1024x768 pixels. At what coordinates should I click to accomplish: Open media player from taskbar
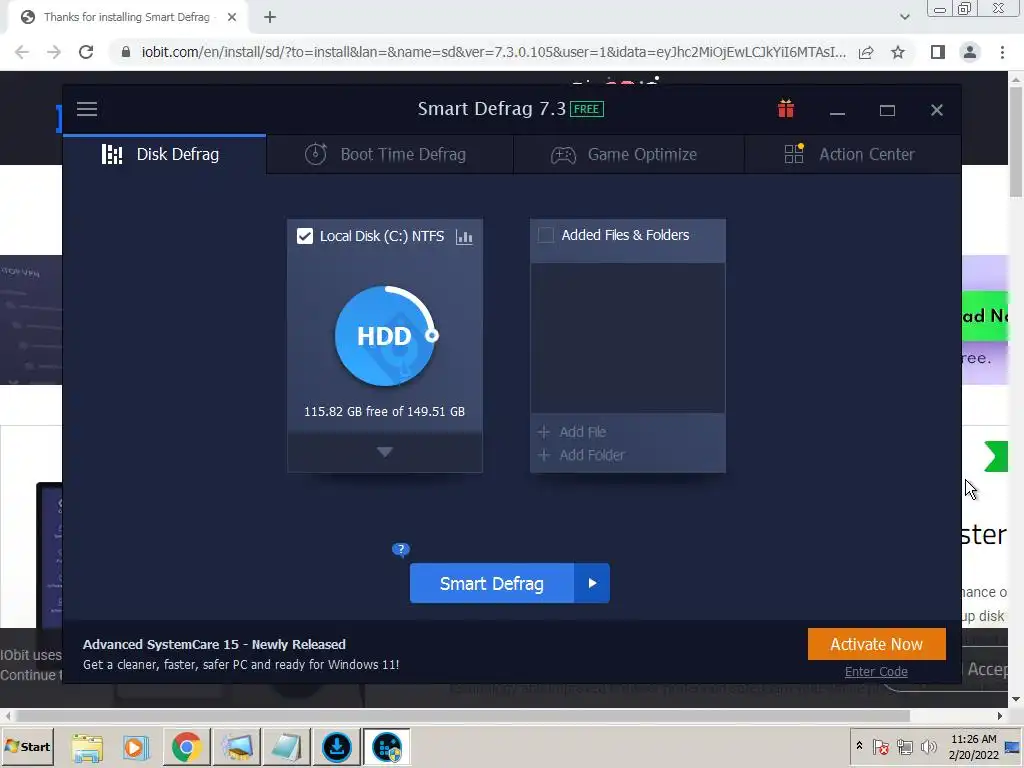click(x=136, y=747)
